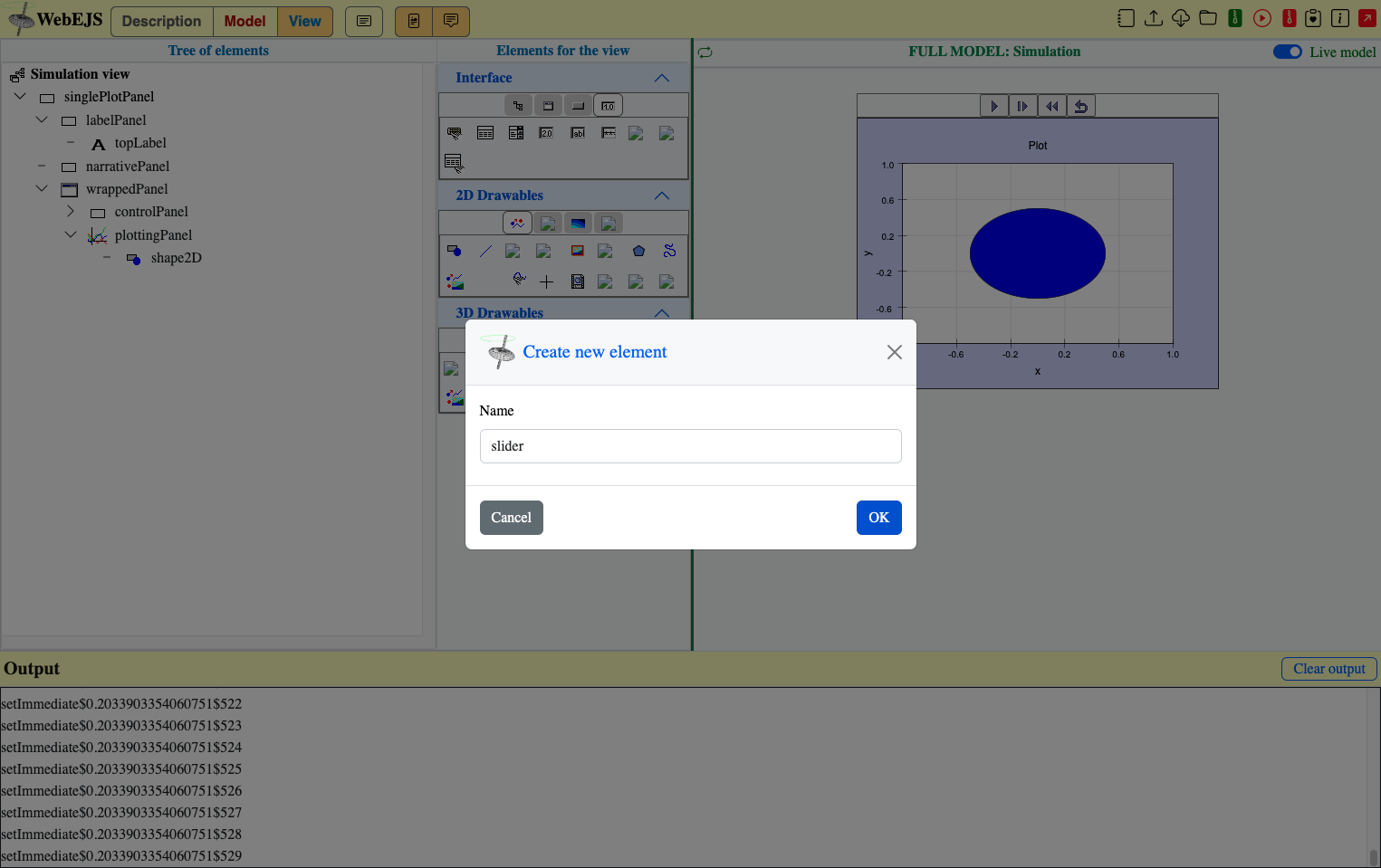Click play button above the plot
1381x868 pixels.
pyautogui.click(x=994, y=106)
